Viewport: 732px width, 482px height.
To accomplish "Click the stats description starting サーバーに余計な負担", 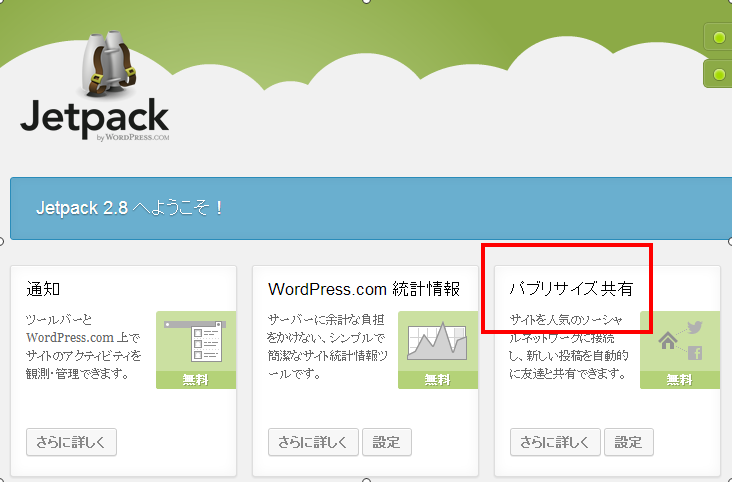I will point(327,347).
